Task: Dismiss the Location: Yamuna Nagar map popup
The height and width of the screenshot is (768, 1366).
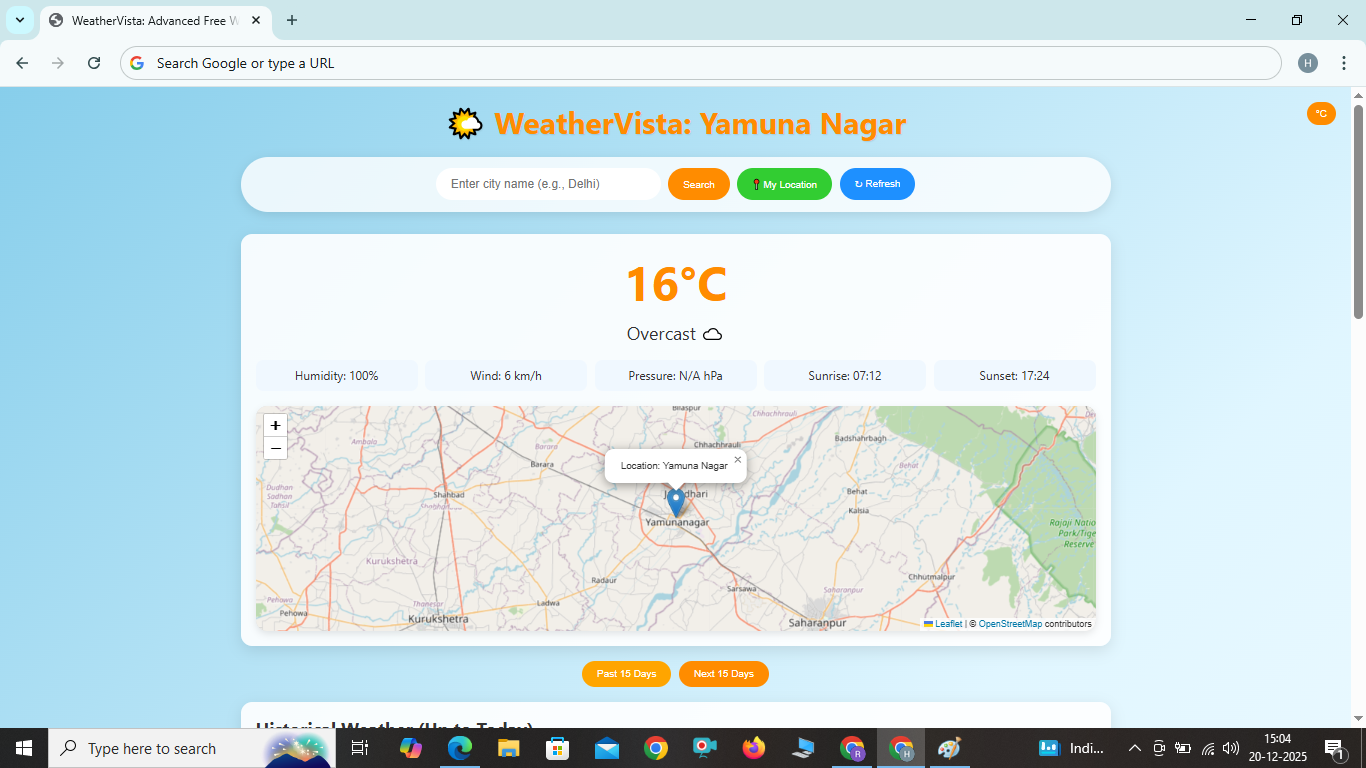Action: click(x=738, y=459)
